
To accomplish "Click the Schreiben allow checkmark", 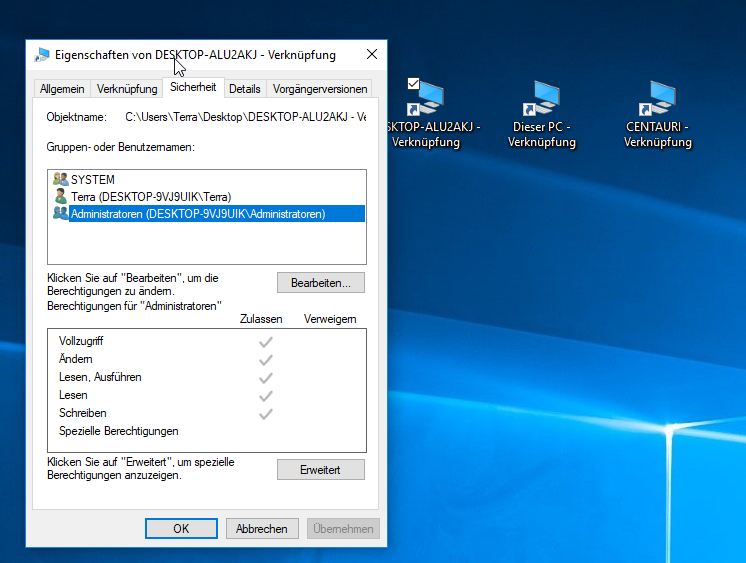I will point(265,414).
